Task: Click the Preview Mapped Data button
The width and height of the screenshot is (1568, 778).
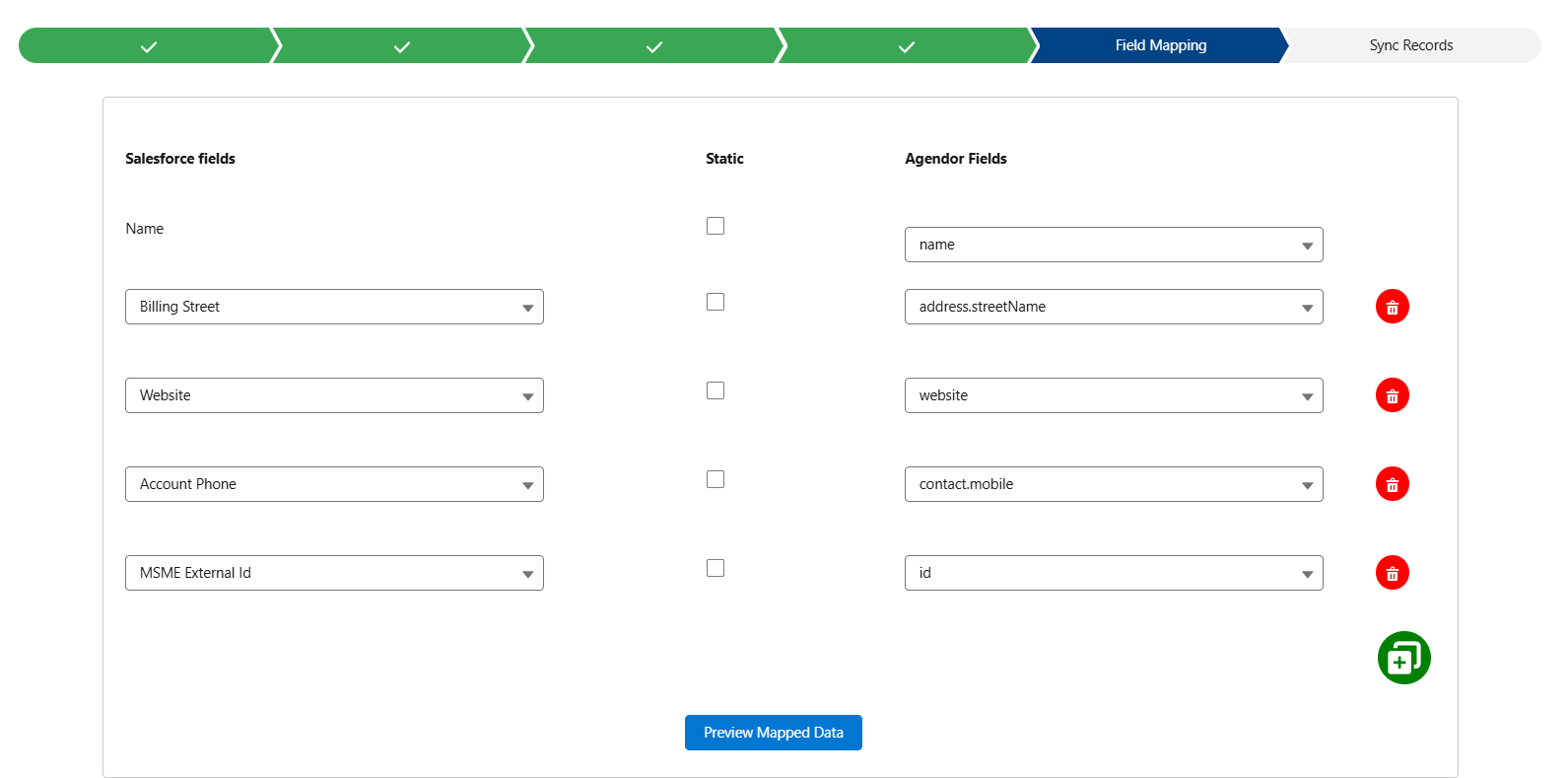Action: [773, 733]
